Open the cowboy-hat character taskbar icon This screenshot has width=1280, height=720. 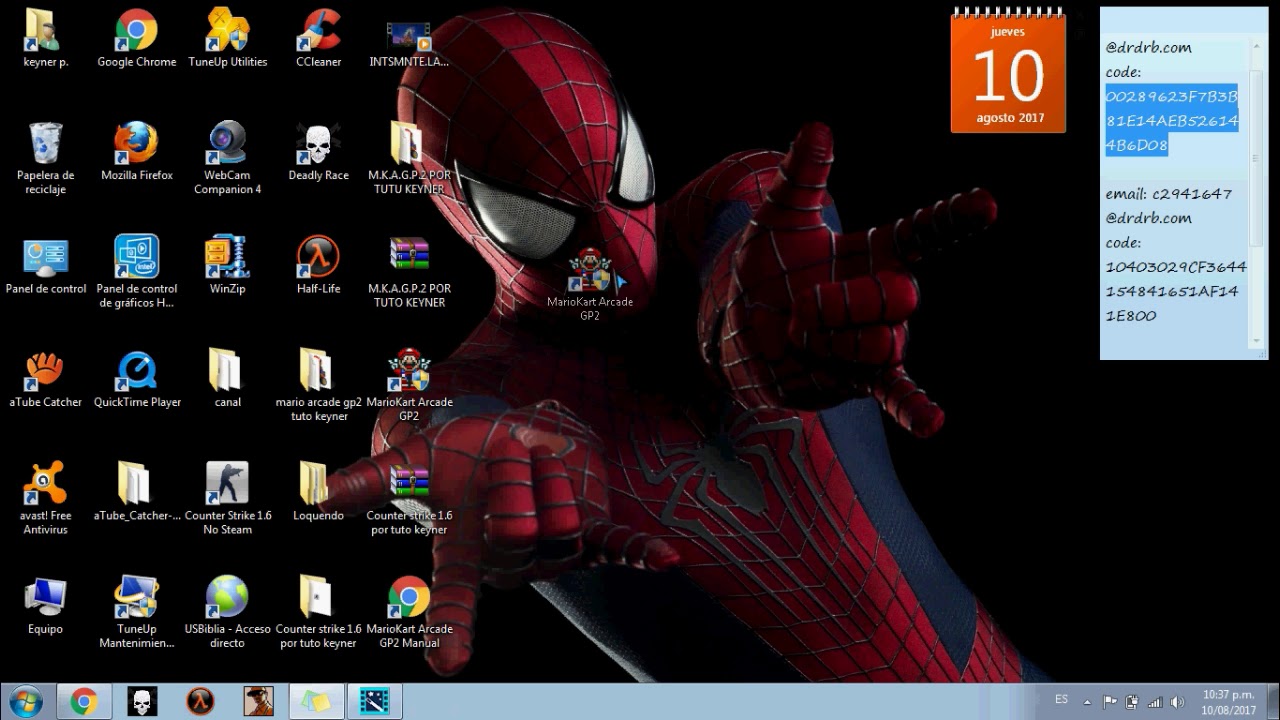point(258,701)
